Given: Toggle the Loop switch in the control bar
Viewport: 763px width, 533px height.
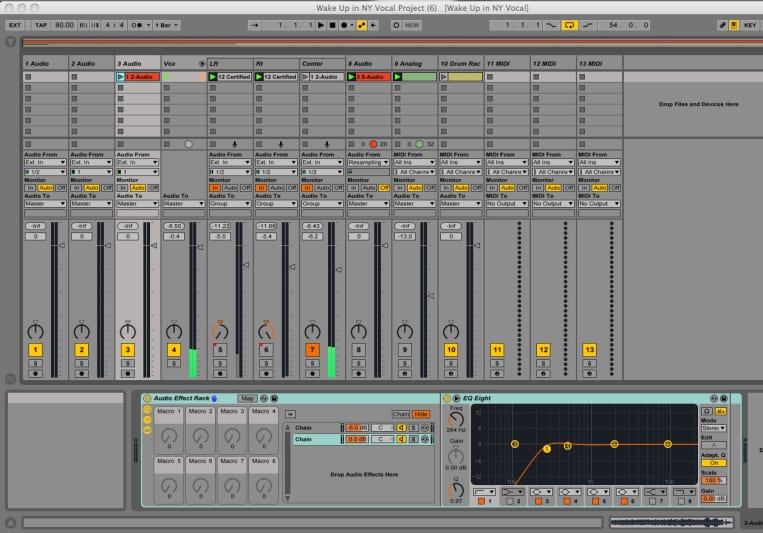Looking at the screenshot, I should (x=569, y=25).
